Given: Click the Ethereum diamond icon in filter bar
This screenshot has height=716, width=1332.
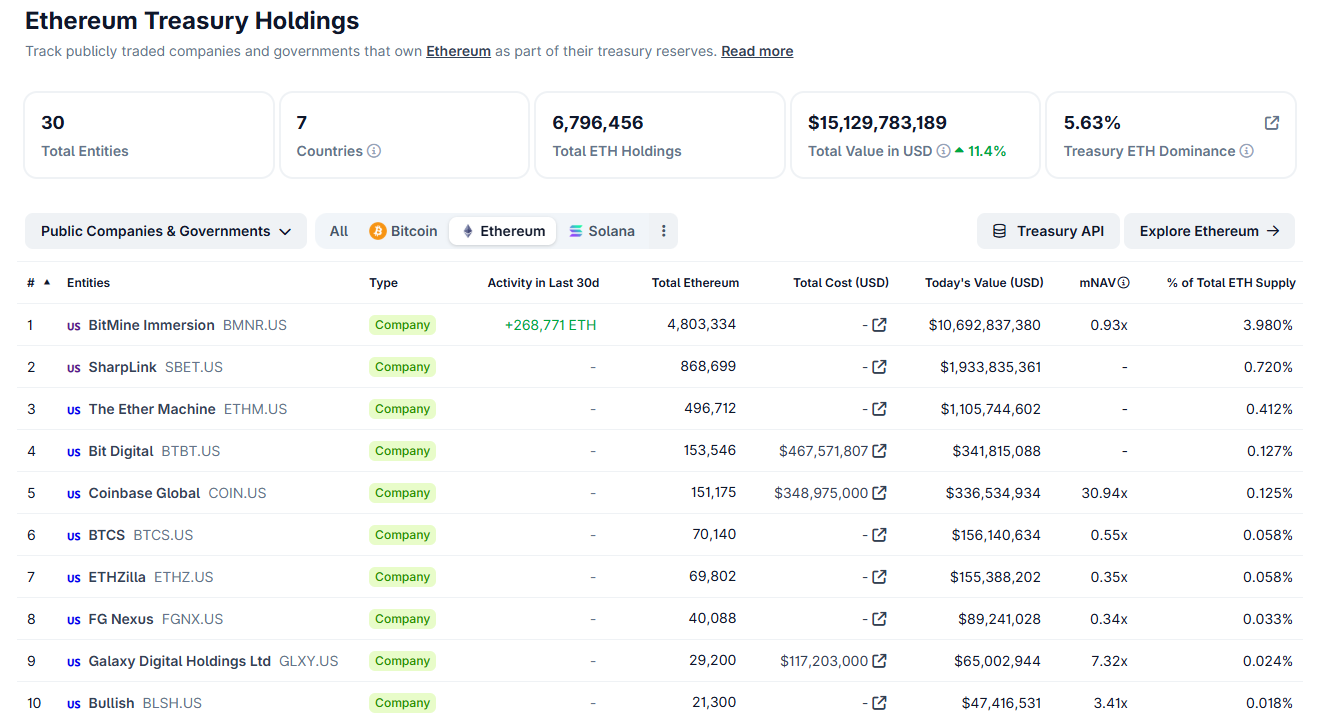Looking at the screenshot, I should (469, 230).
